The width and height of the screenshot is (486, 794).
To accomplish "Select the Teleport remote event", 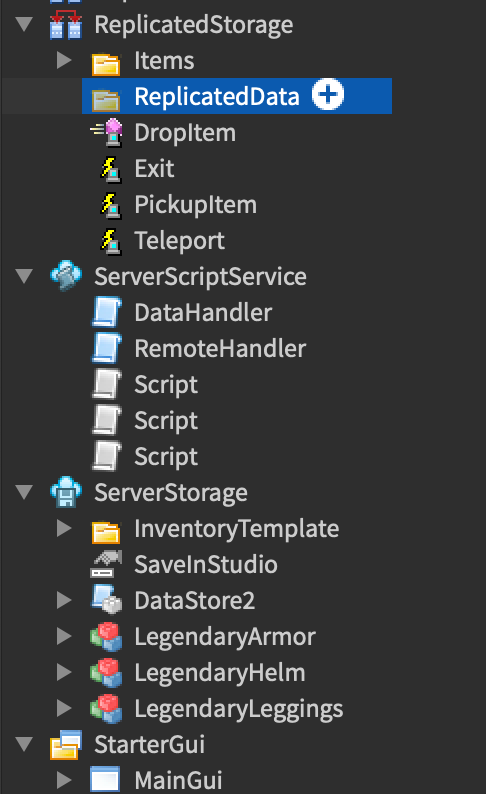I will coord(180,241).
